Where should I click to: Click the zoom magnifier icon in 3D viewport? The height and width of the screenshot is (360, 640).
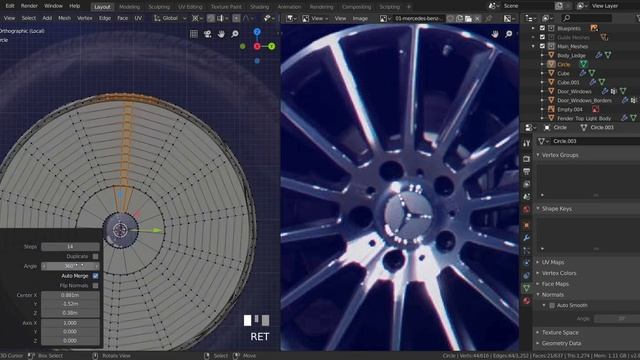pyautogui.click(x=235, y=34)
